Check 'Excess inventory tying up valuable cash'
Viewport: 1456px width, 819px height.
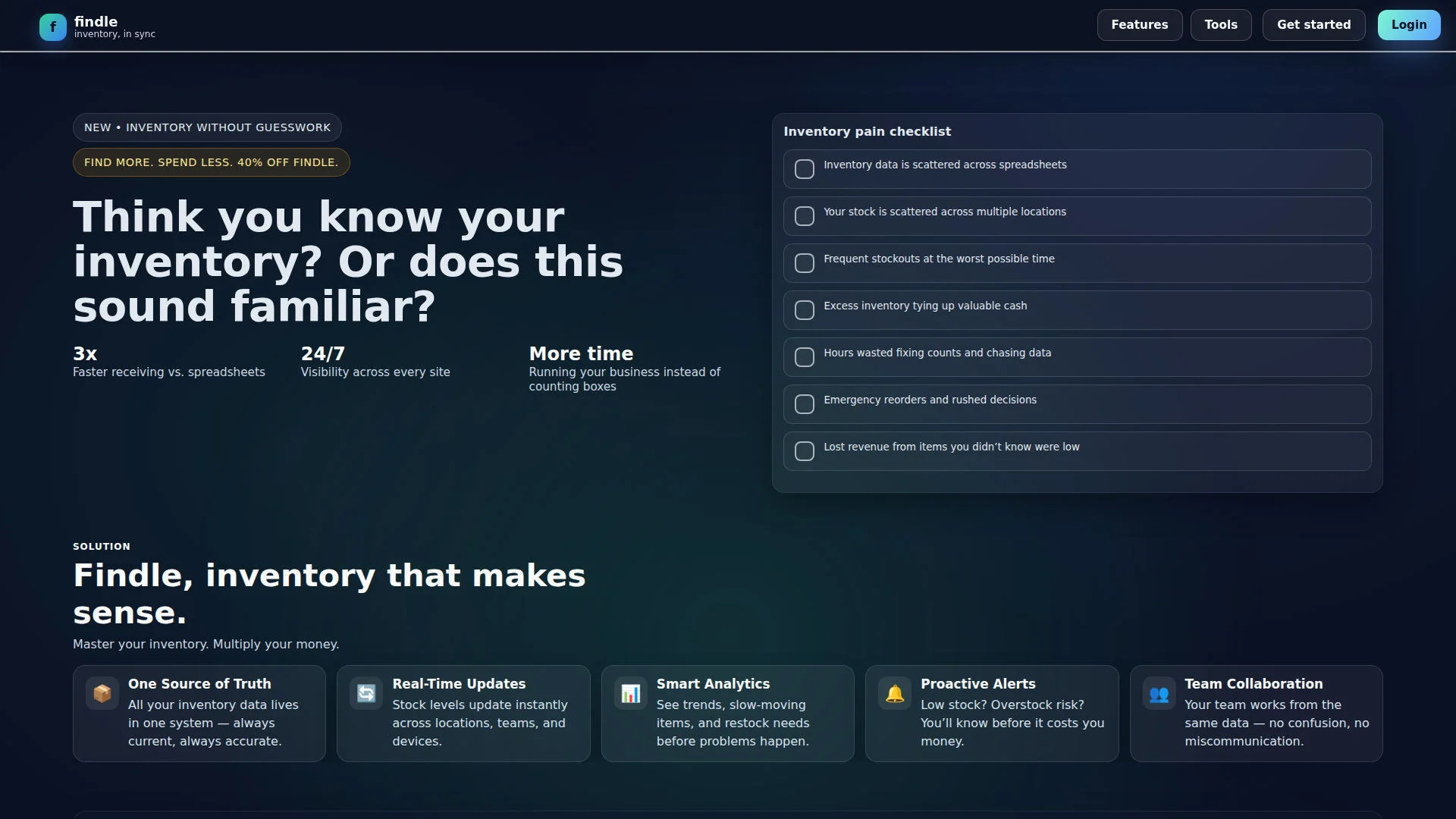coord(805,310)
